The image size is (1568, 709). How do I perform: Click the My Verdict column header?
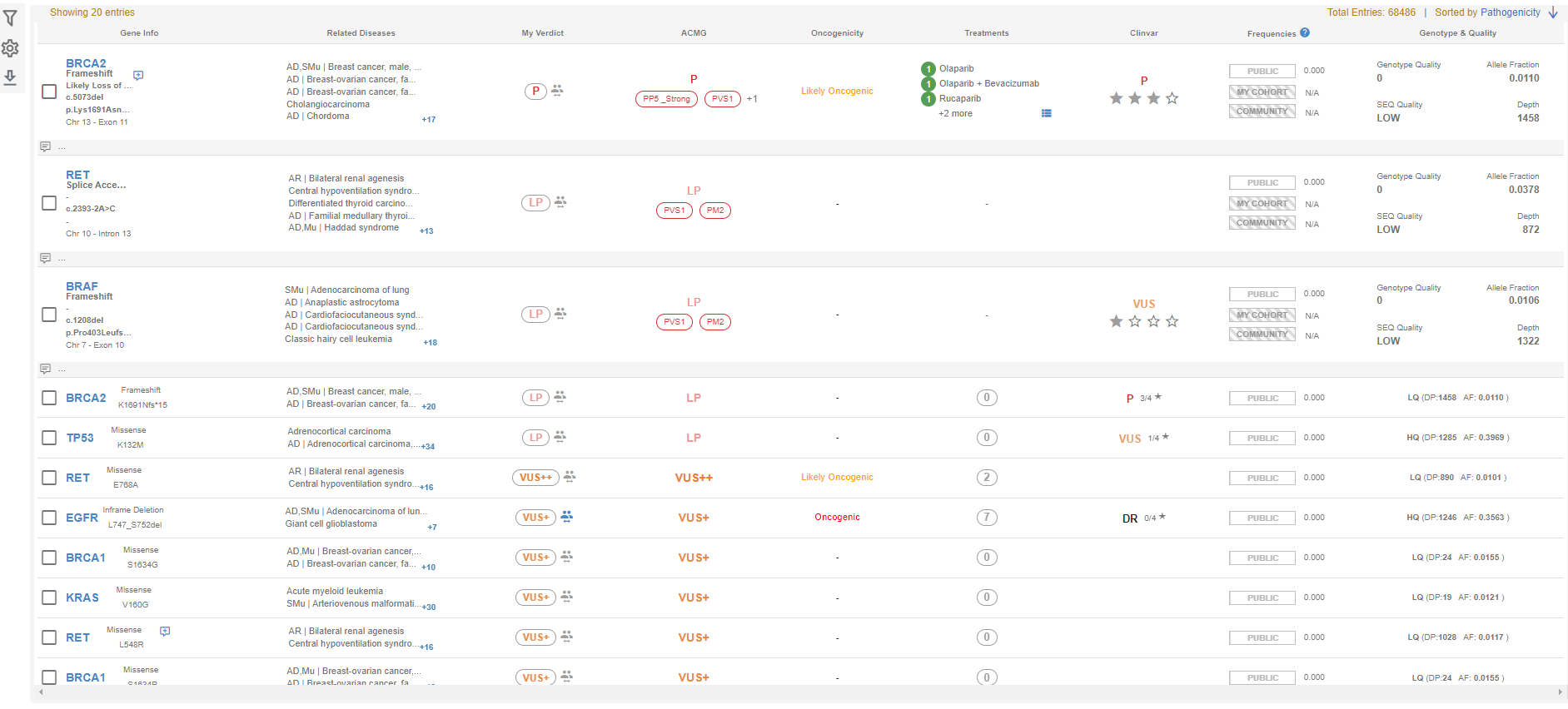(543, 33)
